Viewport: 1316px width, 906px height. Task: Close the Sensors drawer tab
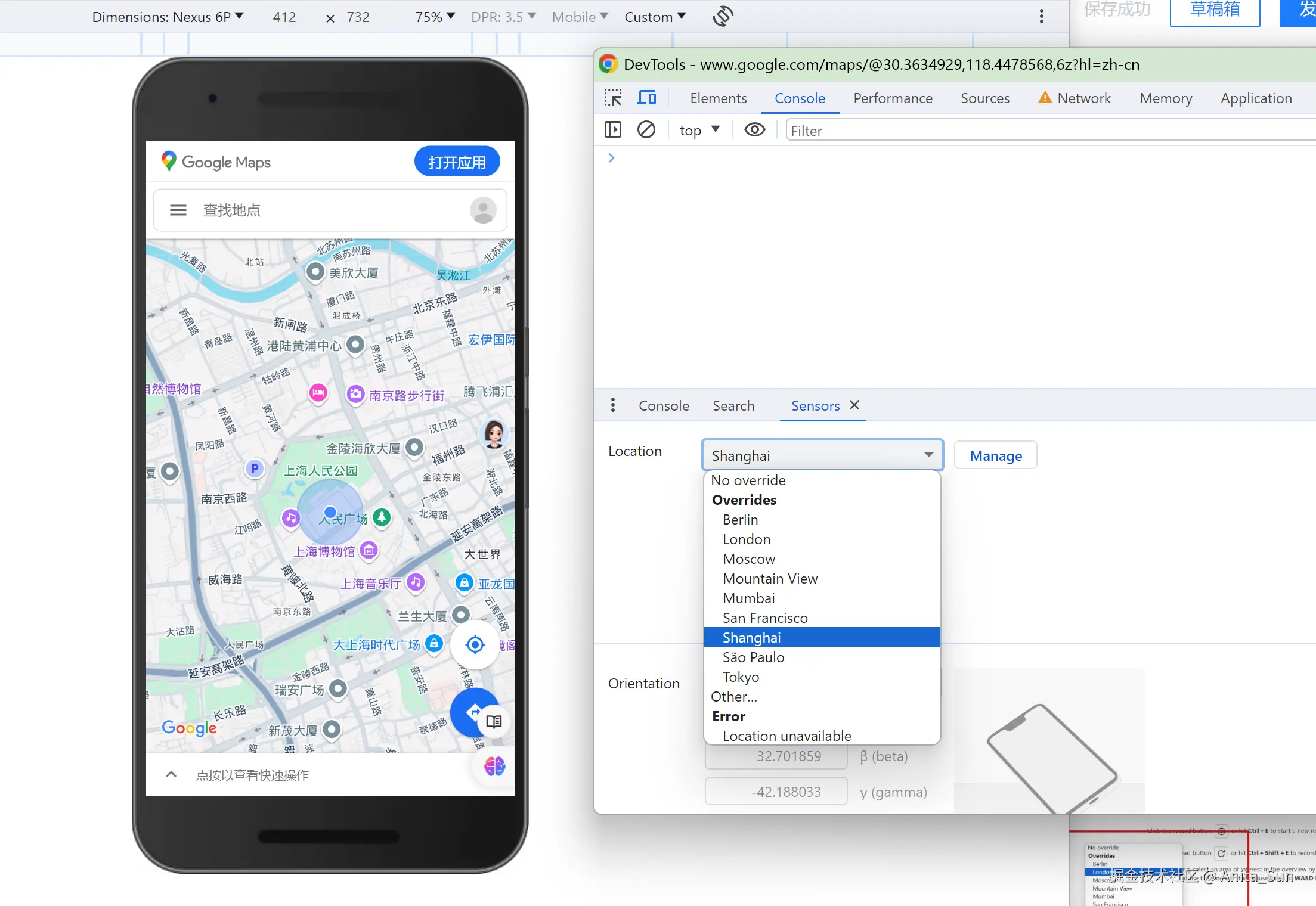(x=854, y=405)
